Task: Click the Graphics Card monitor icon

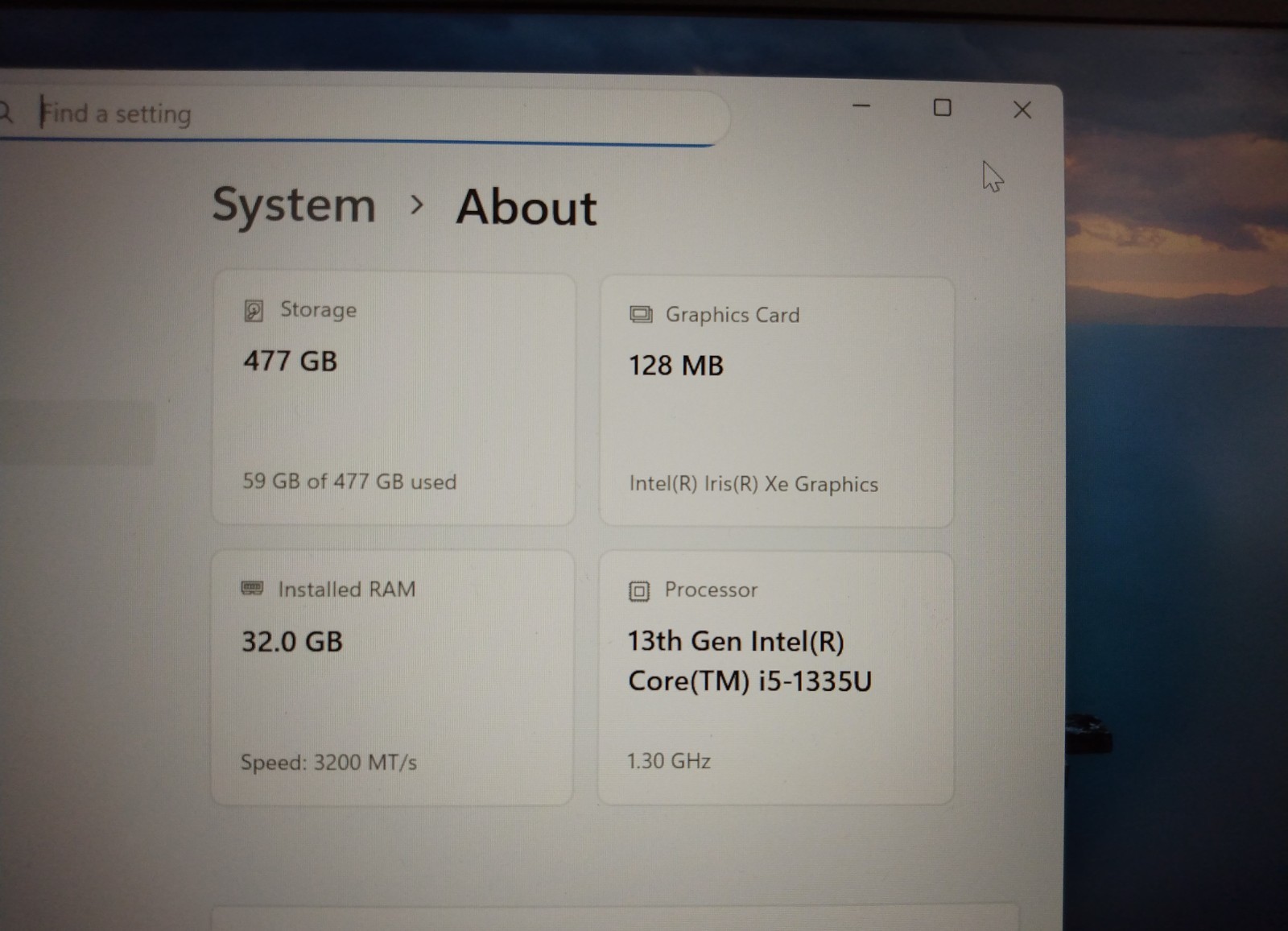Action: click(641, 315)
